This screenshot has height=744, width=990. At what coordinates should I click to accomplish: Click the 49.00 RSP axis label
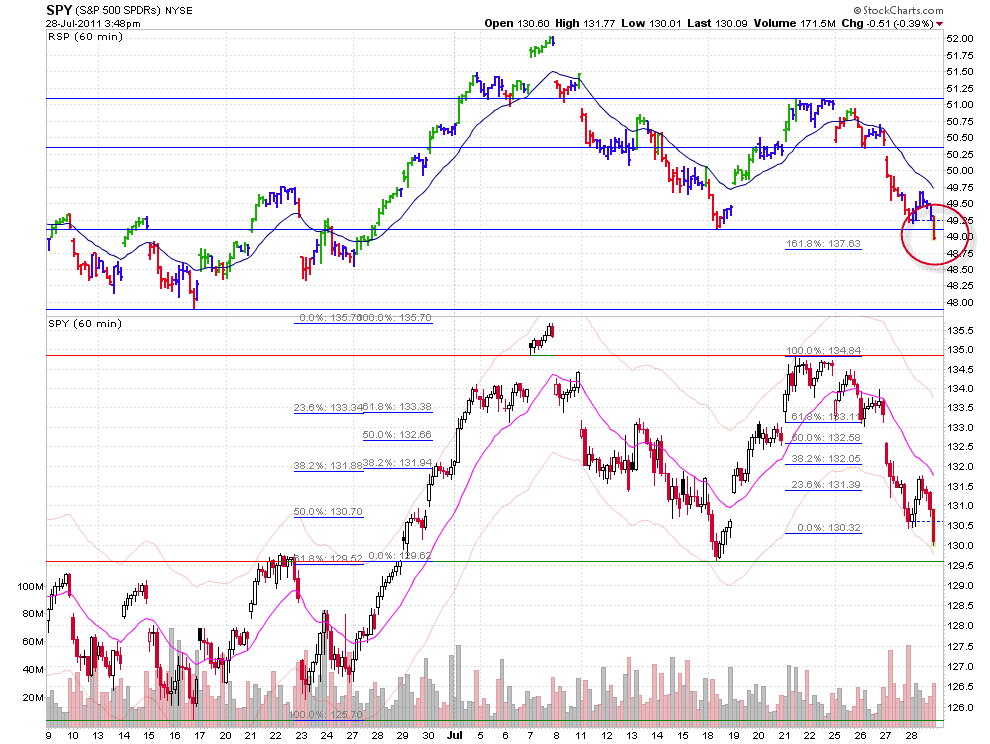tap(960, 237)
